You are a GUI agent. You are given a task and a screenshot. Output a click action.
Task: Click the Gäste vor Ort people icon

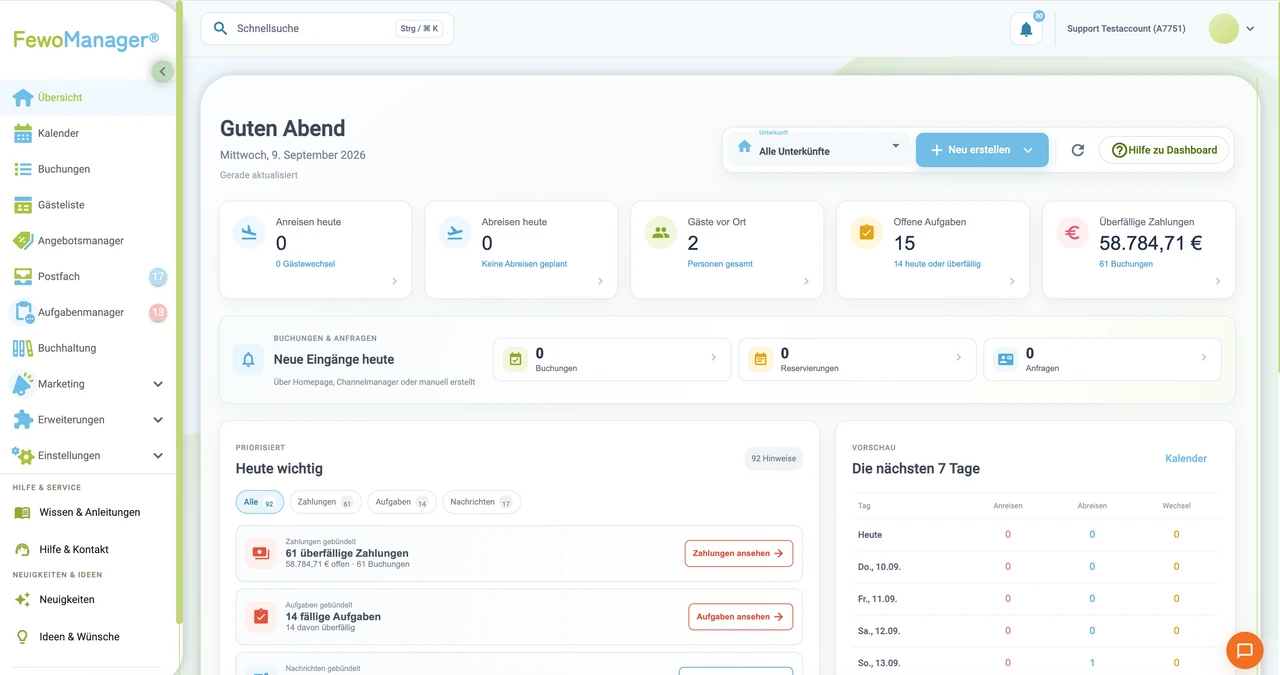coord(661,233)
